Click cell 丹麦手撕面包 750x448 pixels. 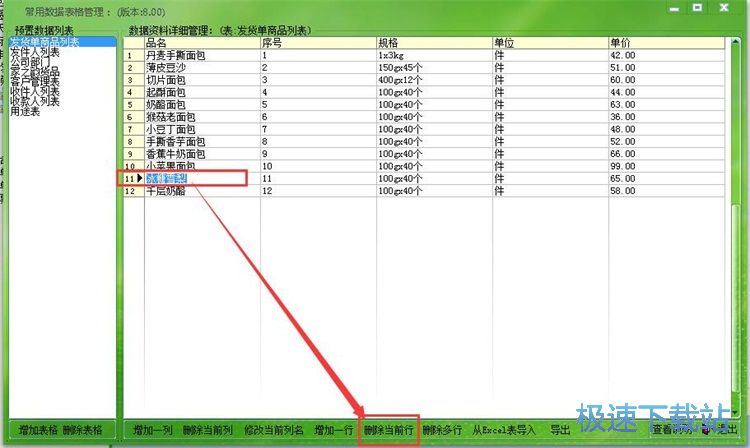[x=202, y=55]
